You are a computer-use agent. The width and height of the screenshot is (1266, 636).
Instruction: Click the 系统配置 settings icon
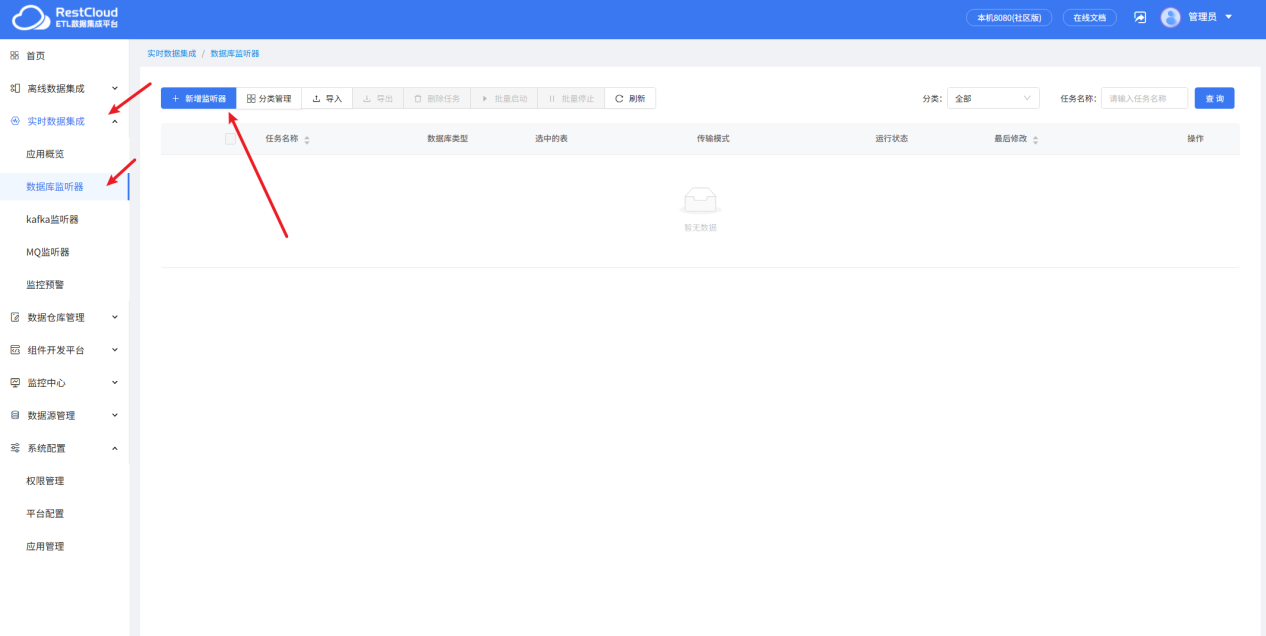pos(15,448)
